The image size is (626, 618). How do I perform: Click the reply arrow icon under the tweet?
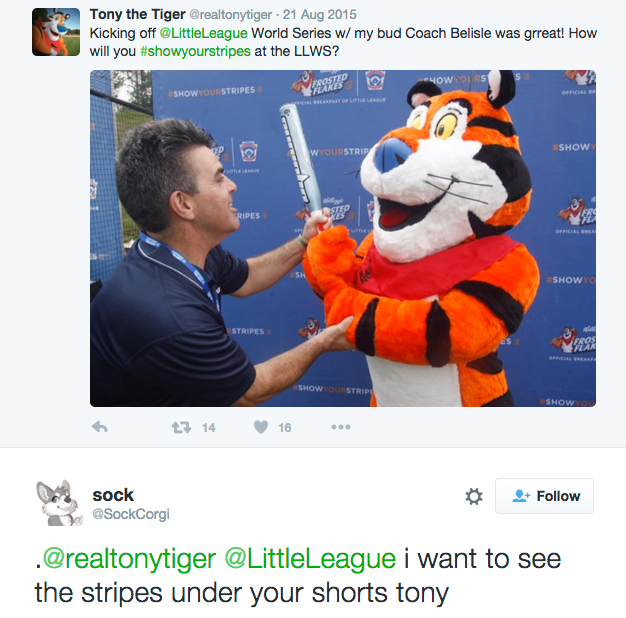[x=99, y=427]
